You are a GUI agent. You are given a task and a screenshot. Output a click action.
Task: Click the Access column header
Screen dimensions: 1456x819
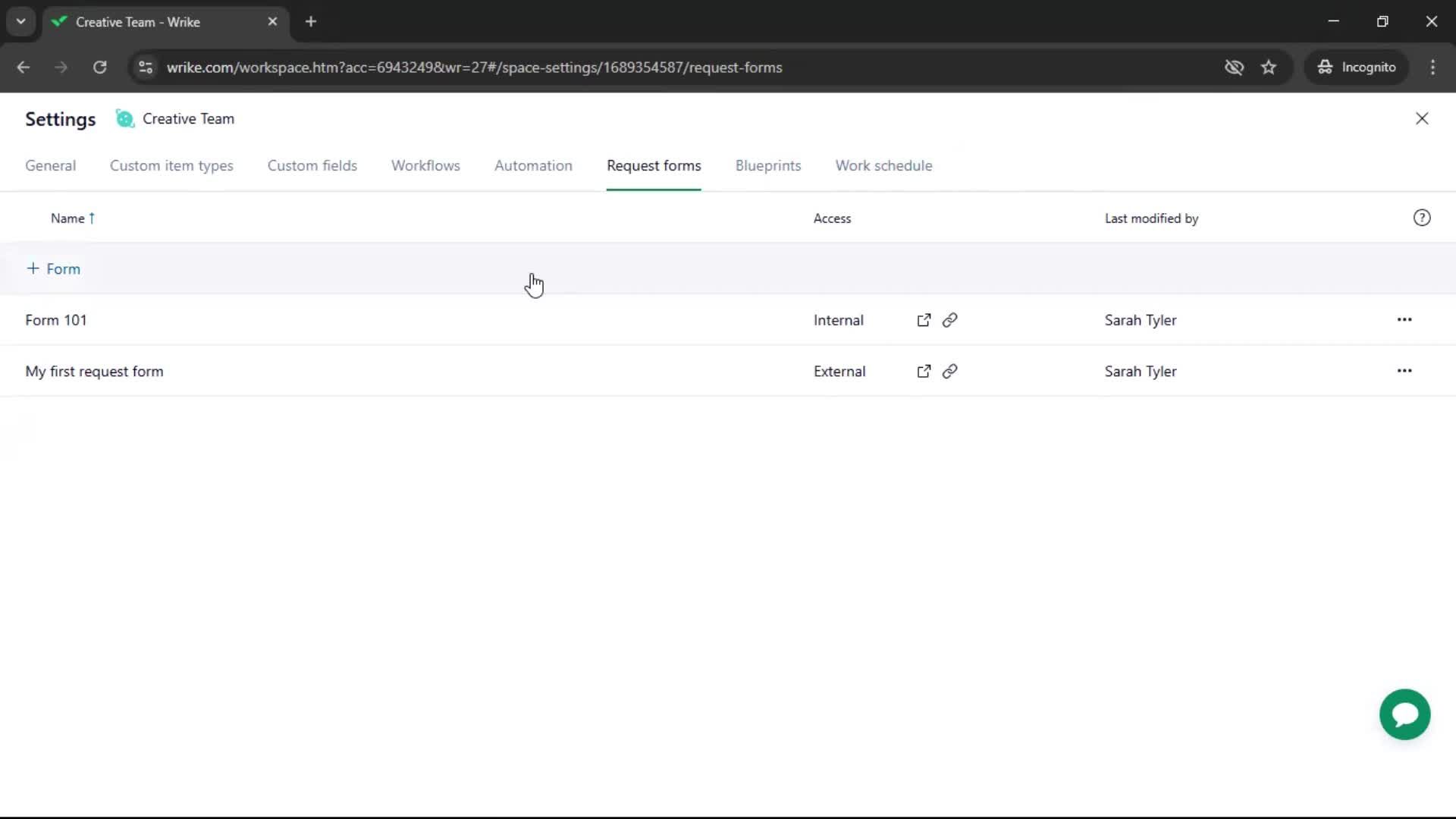pyautogui.click(x=832, y=218)
